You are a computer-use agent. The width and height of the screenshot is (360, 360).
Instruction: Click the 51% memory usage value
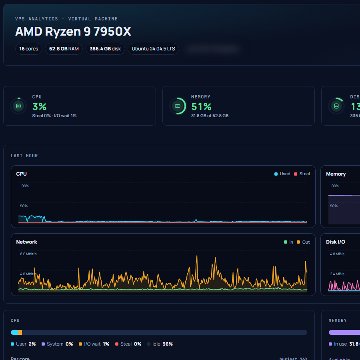[x=201, y=107]
